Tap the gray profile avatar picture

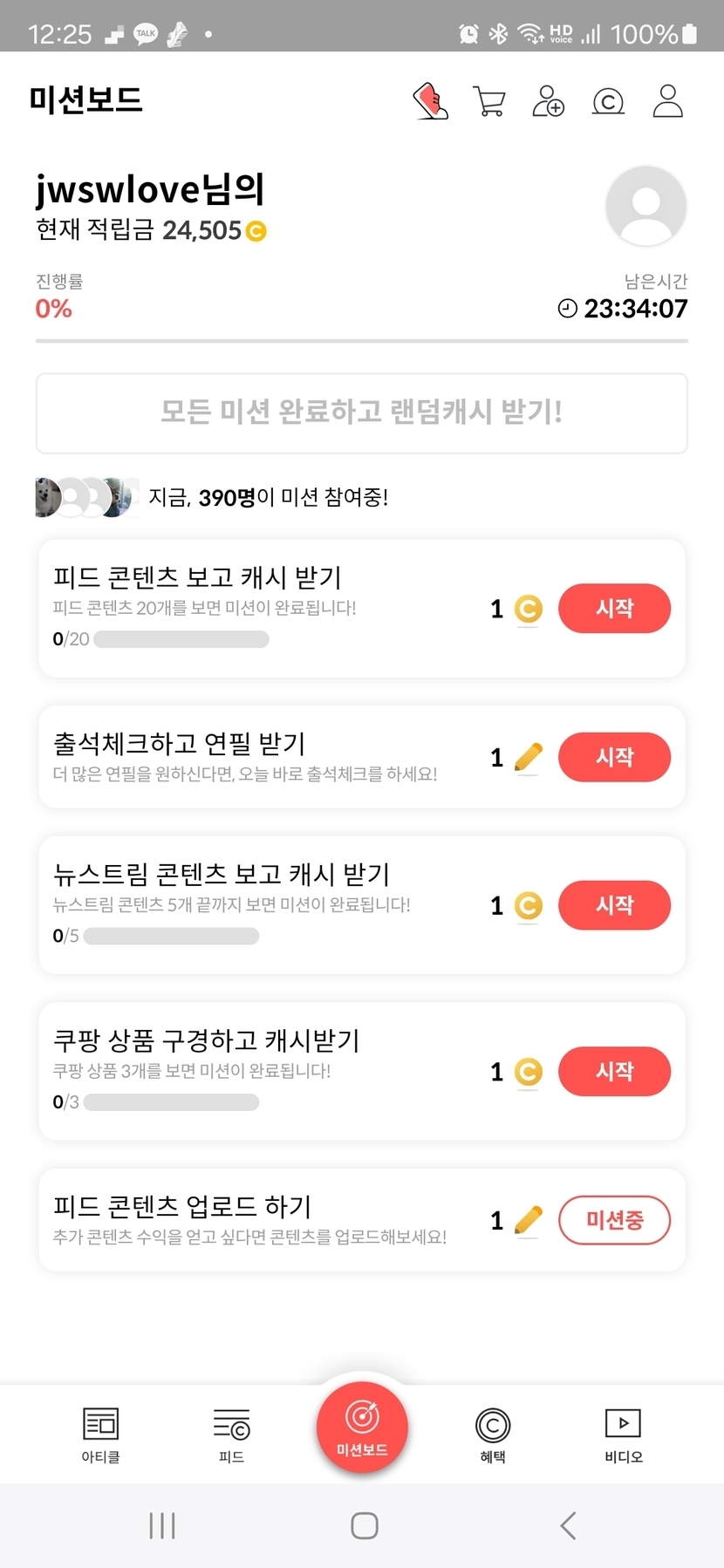tap(645, 206)
